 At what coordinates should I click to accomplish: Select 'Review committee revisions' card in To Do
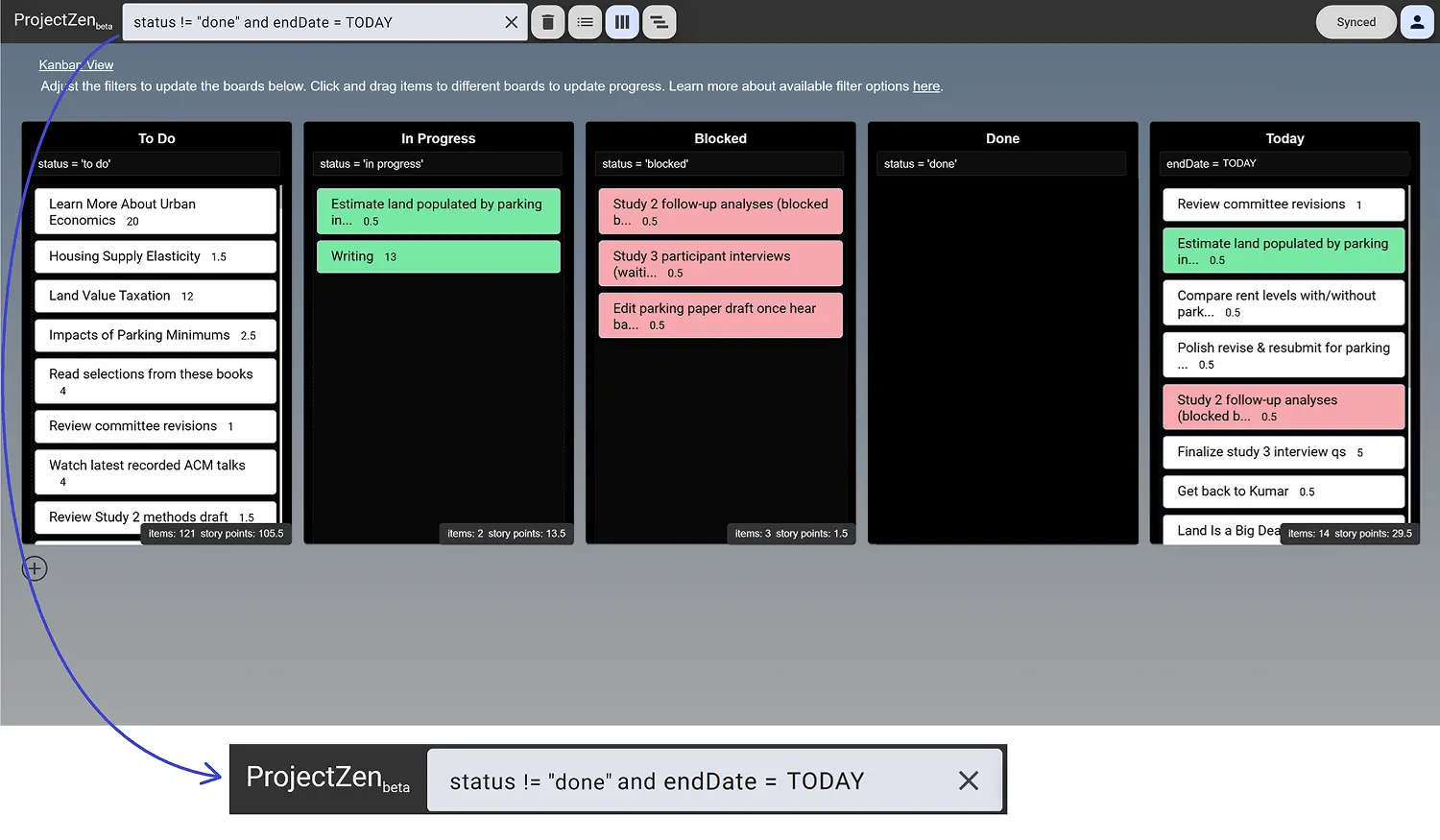point(156,426)
